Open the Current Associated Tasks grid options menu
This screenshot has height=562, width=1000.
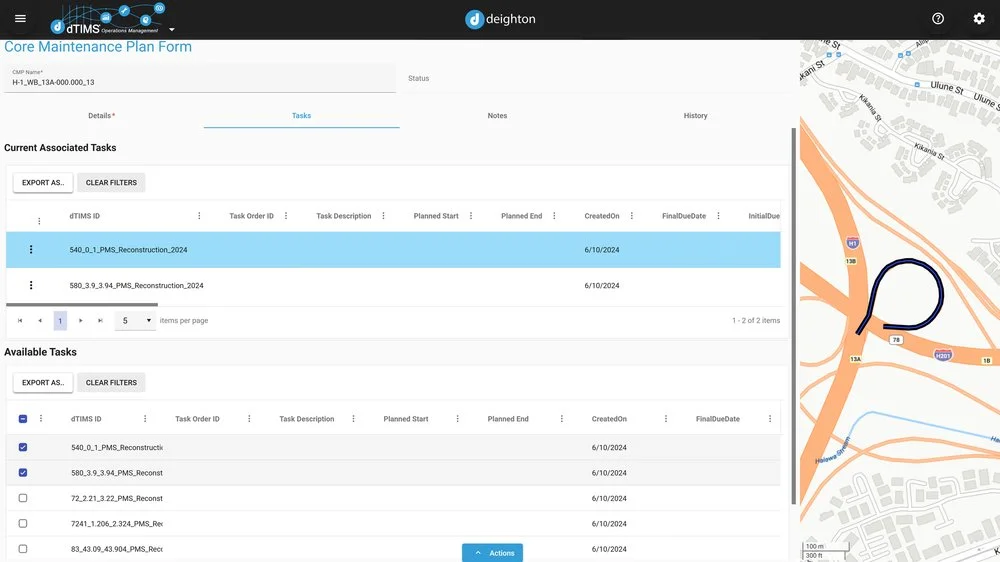coord(39,221)
